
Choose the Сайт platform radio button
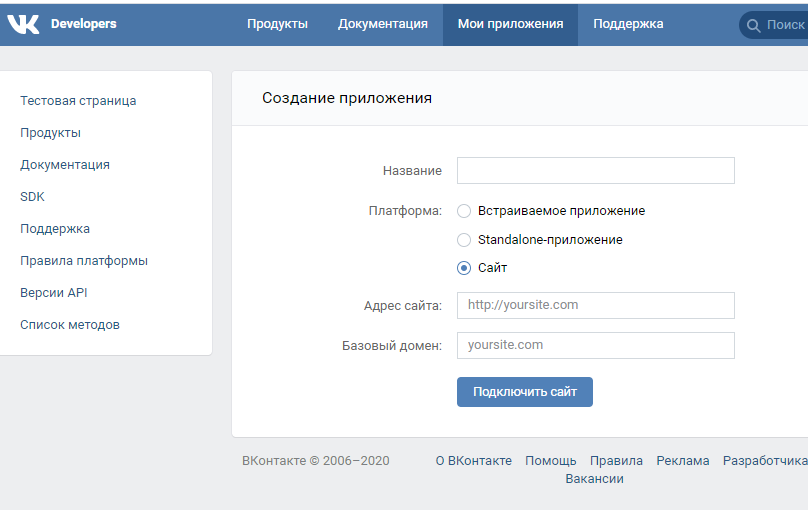[464, 268]
